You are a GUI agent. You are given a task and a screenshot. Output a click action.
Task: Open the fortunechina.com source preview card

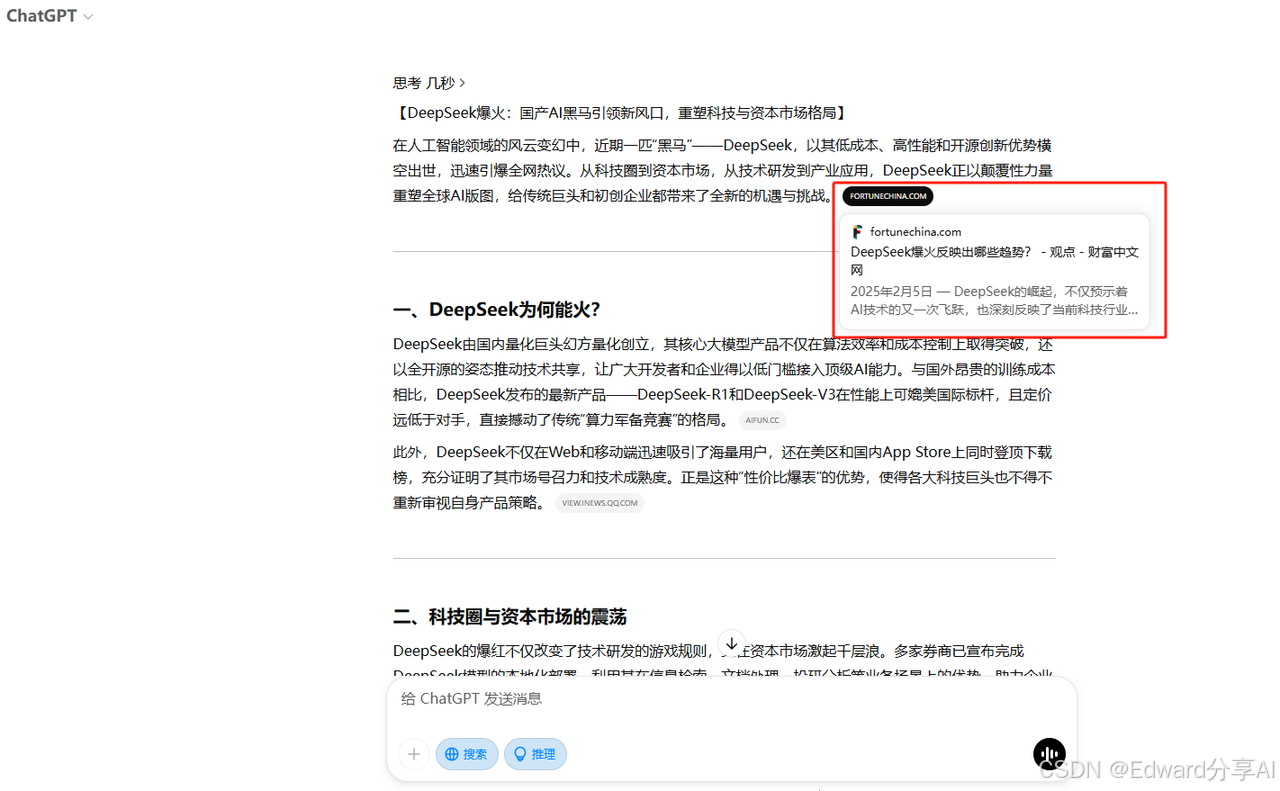pos(995,272)
